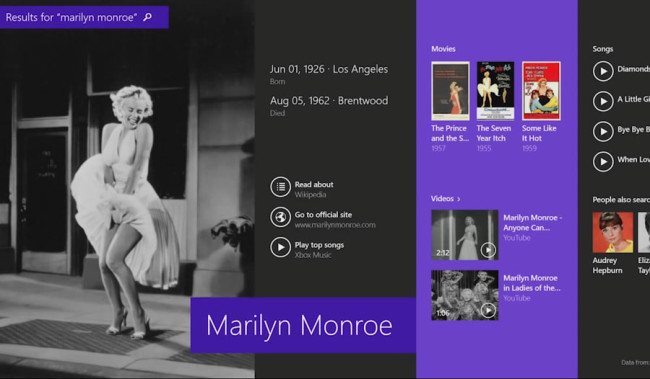Open www.marilynmonroe.com official site link
Screen dimensions: 650x379
[335, 225]
